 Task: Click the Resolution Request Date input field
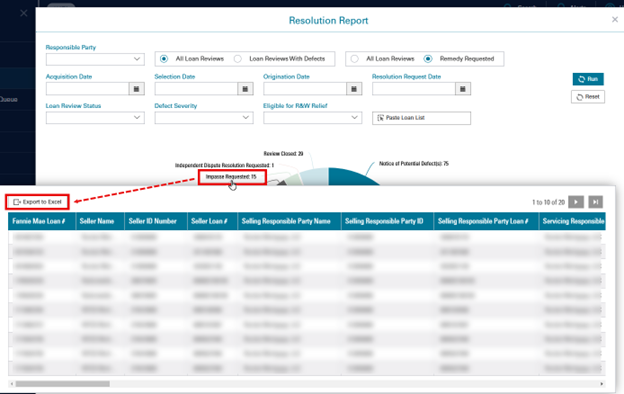pyautogui.click(x=414, y=89)
